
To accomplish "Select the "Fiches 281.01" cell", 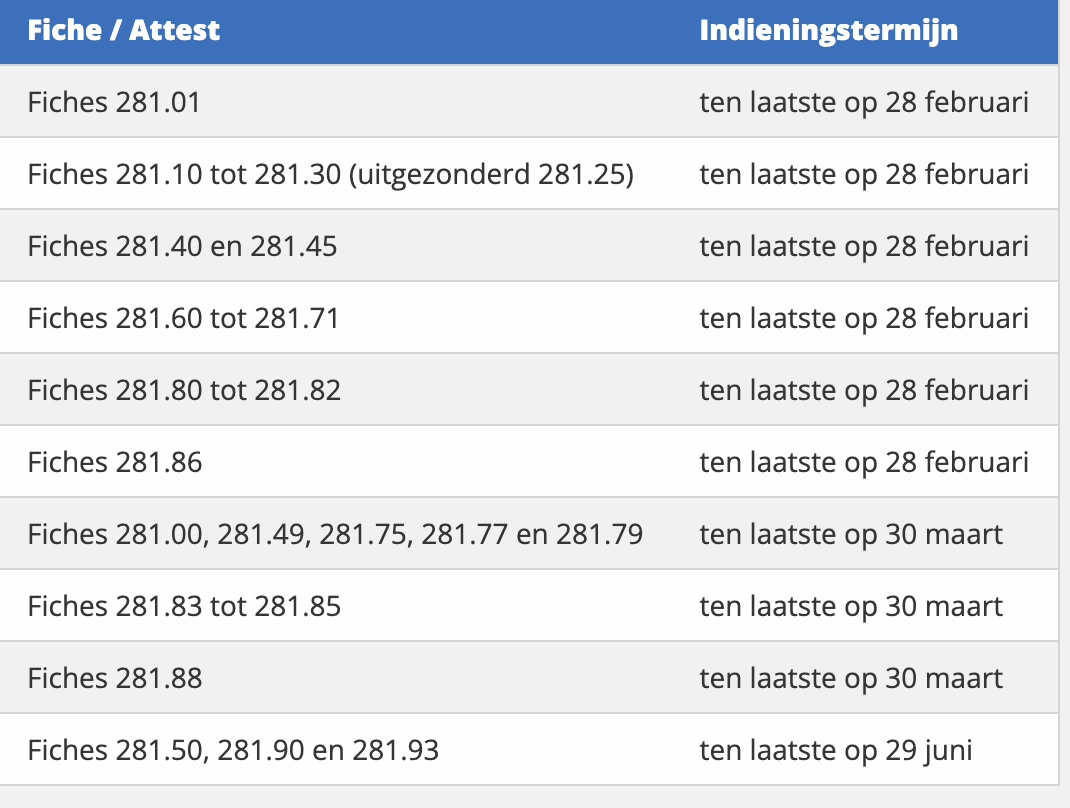I will tap(114, 102).
